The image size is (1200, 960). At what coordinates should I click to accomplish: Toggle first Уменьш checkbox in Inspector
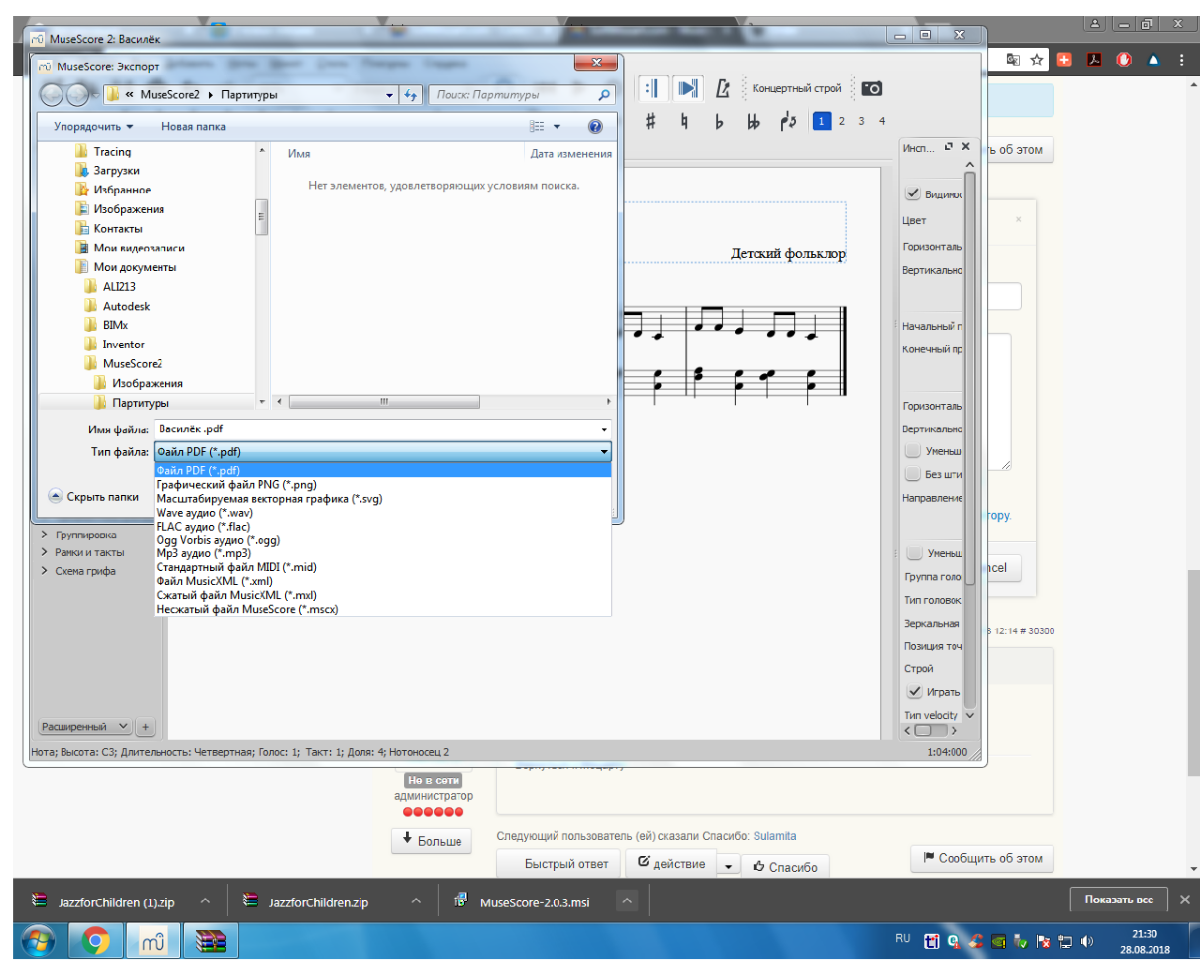tap(913, 451)
